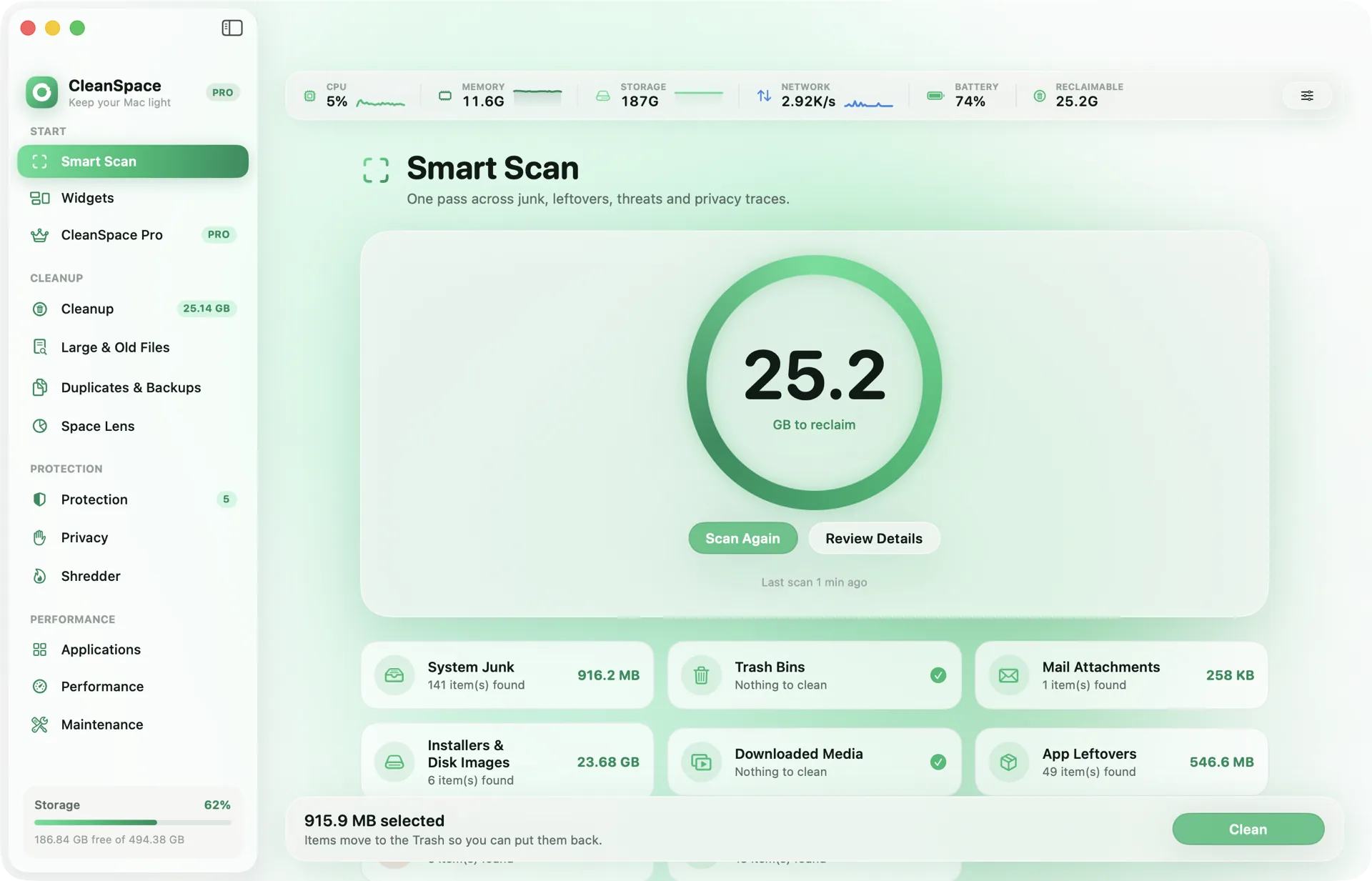This screenshot has width=1372, height=881.
Task: Toggle the sidebar panel icon
Action: [232, 28]
